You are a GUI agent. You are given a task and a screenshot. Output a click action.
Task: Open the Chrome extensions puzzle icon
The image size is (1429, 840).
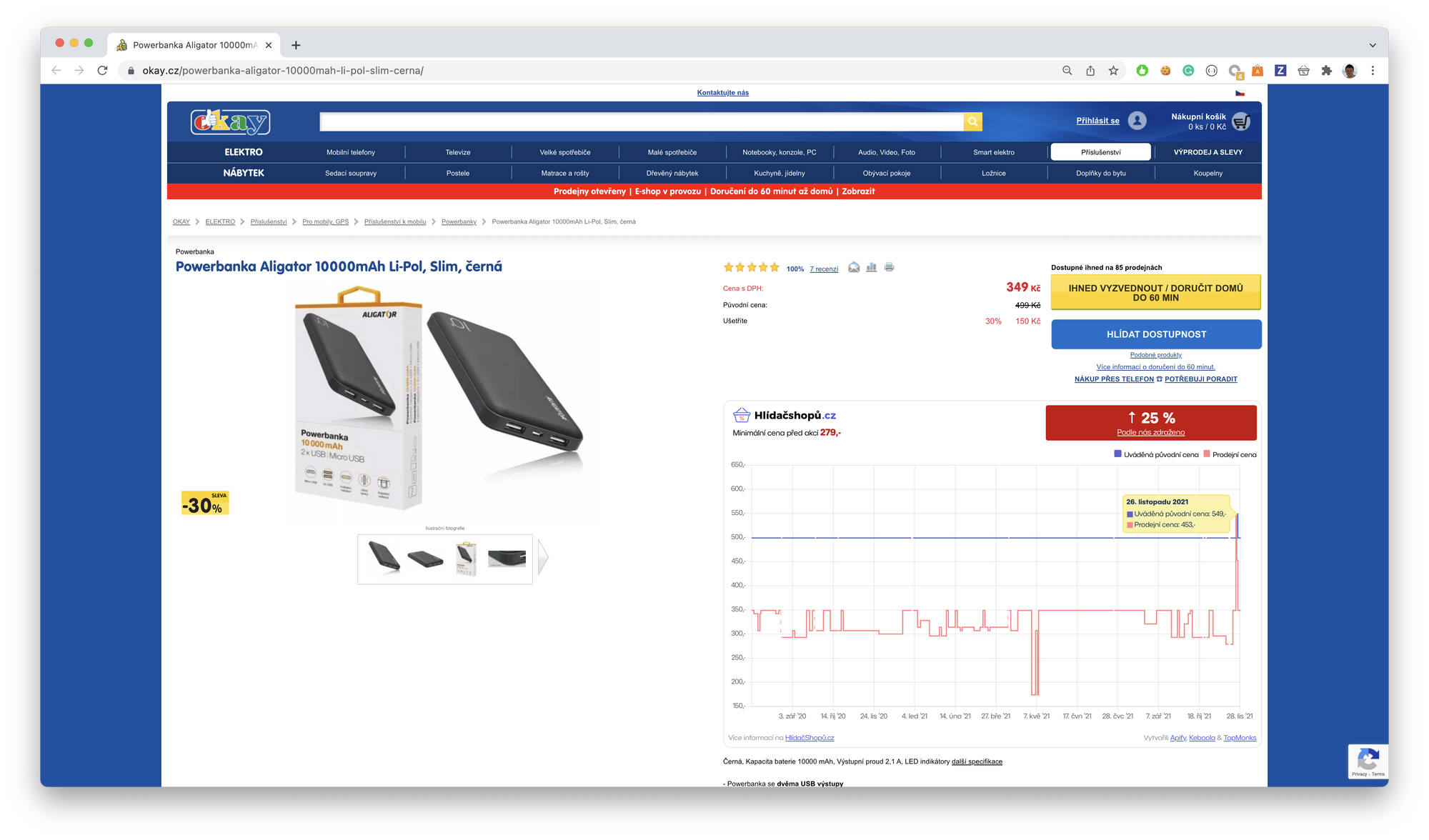pyautogui.click(x=1325, y=71)
